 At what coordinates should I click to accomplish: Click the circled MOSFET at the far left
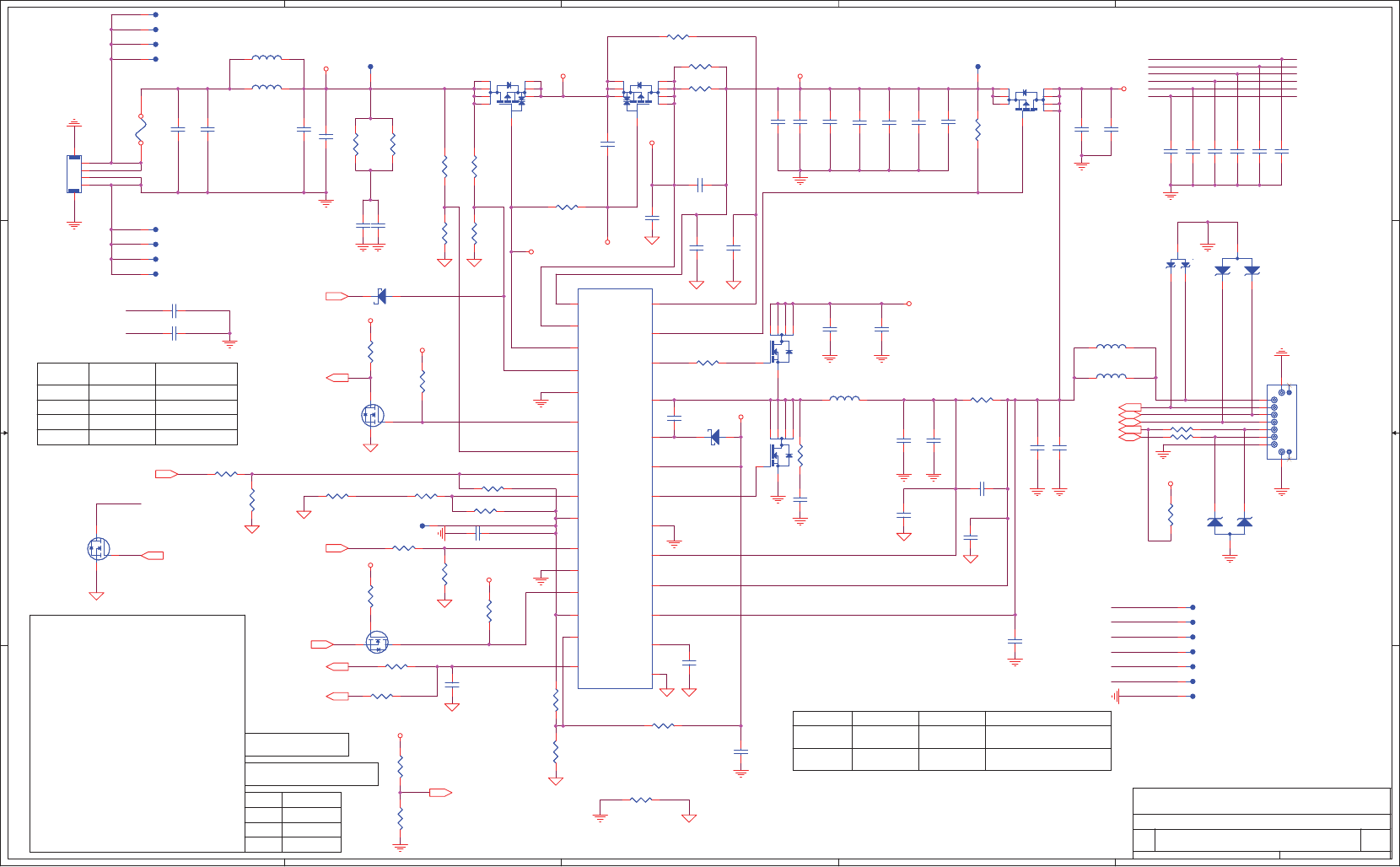point(99,549)
